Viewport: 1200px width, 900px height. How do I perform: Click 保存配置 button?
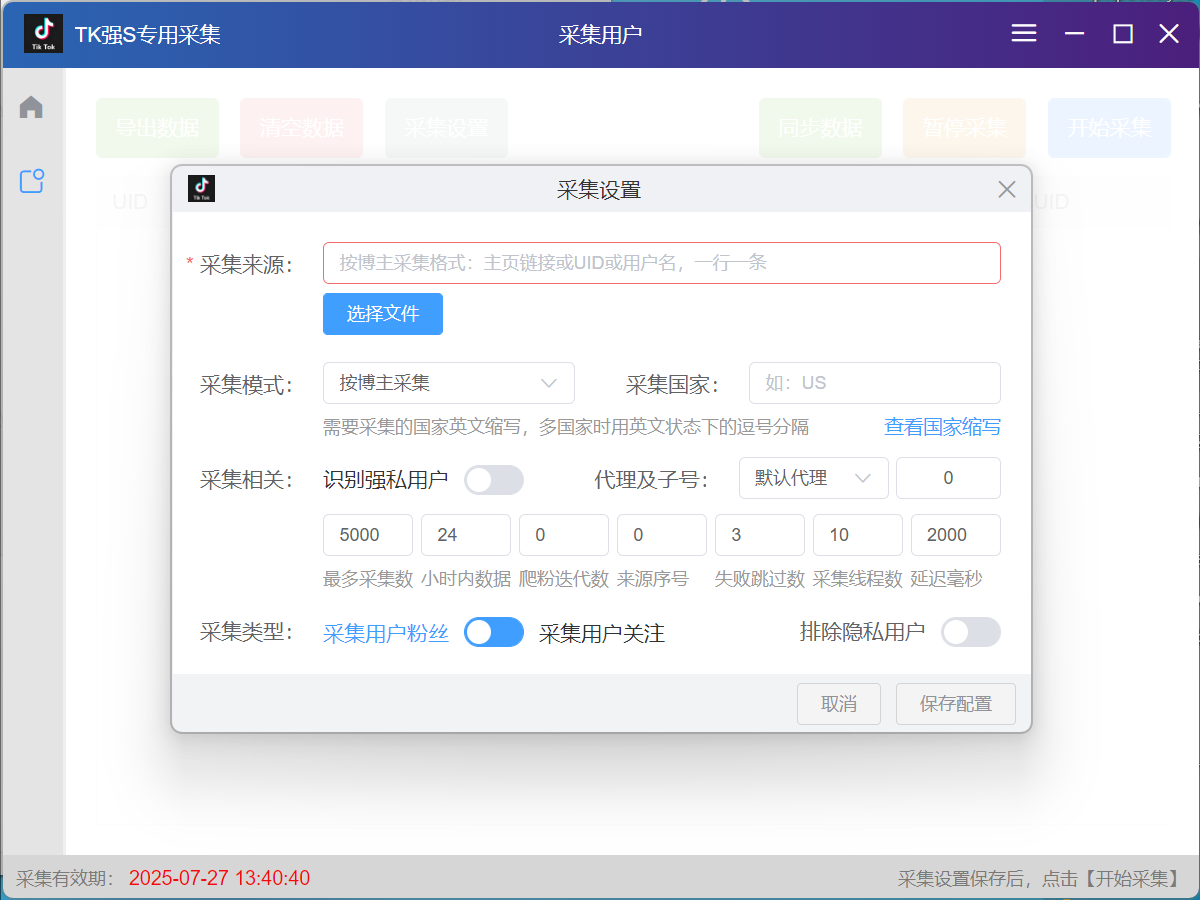point(956,704)
